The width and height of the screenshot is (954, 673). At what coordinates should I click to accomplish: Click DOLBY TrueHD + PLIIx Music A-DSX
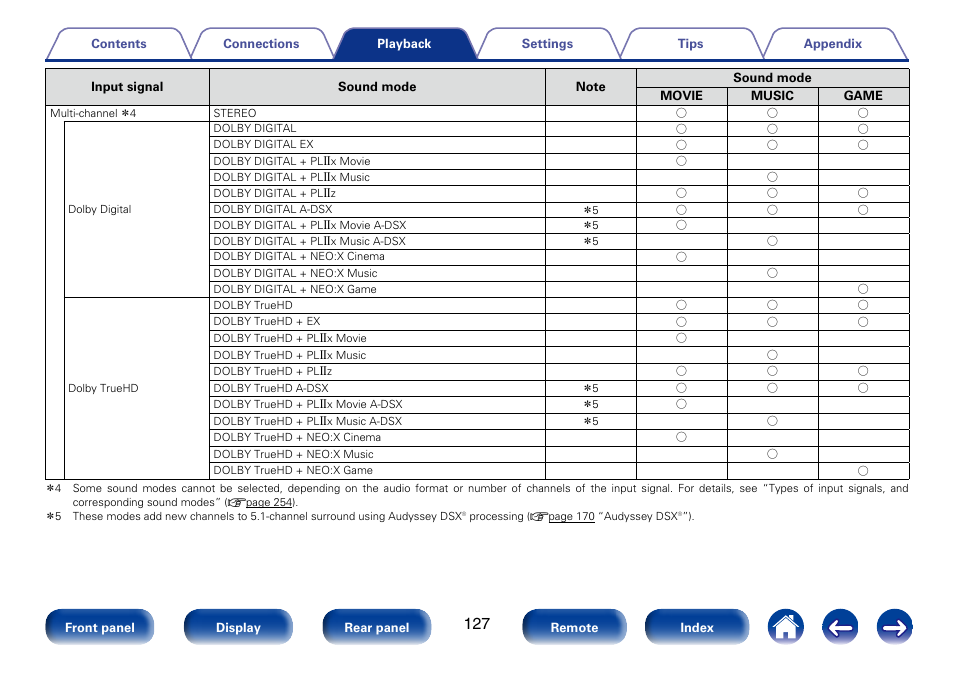pos(377,421)
